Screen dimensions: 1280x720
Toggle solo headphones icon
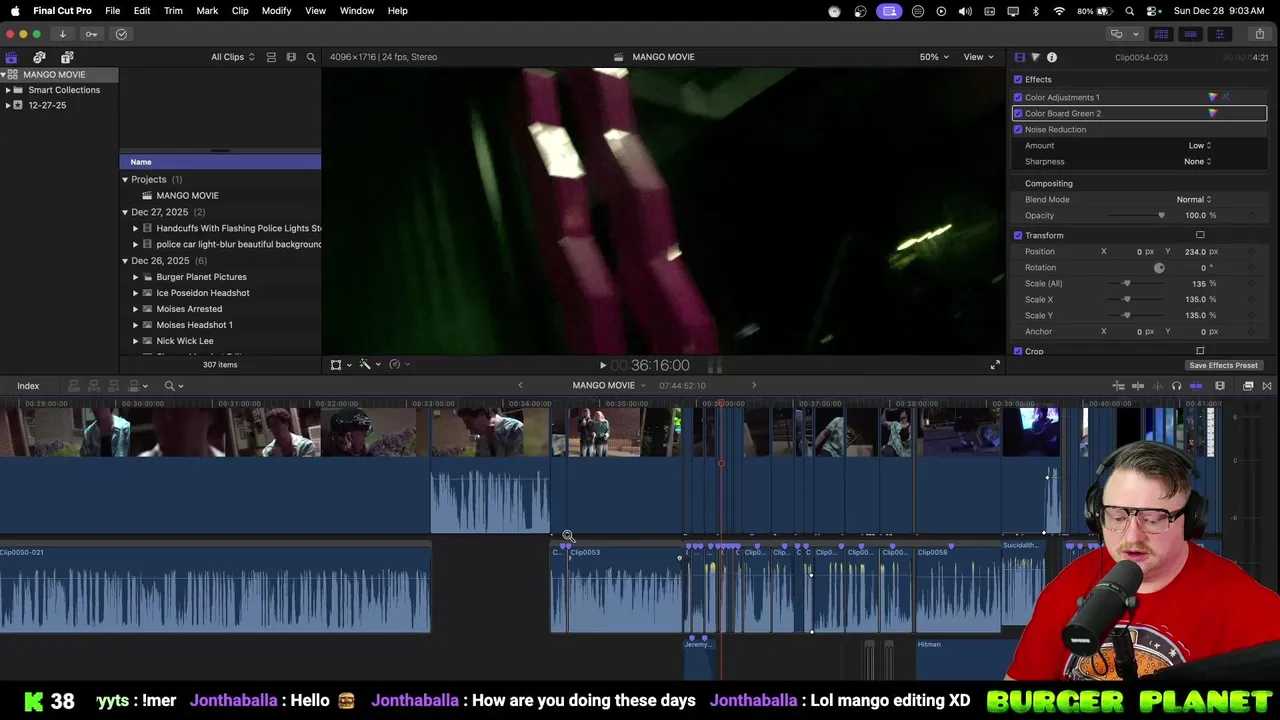coord(1176,386)
